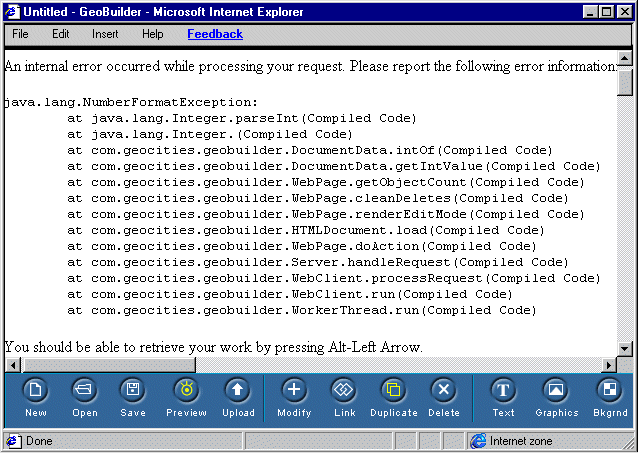Click the vertical scrollbar down arrow

(625, 348)
